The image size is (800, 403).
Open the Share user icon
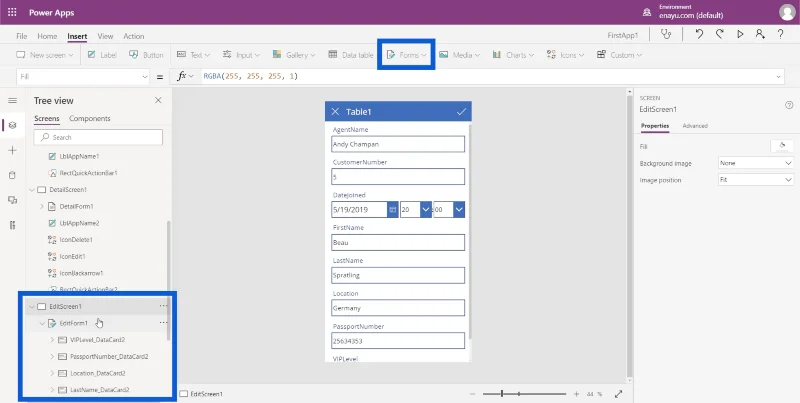click(760, 34)
